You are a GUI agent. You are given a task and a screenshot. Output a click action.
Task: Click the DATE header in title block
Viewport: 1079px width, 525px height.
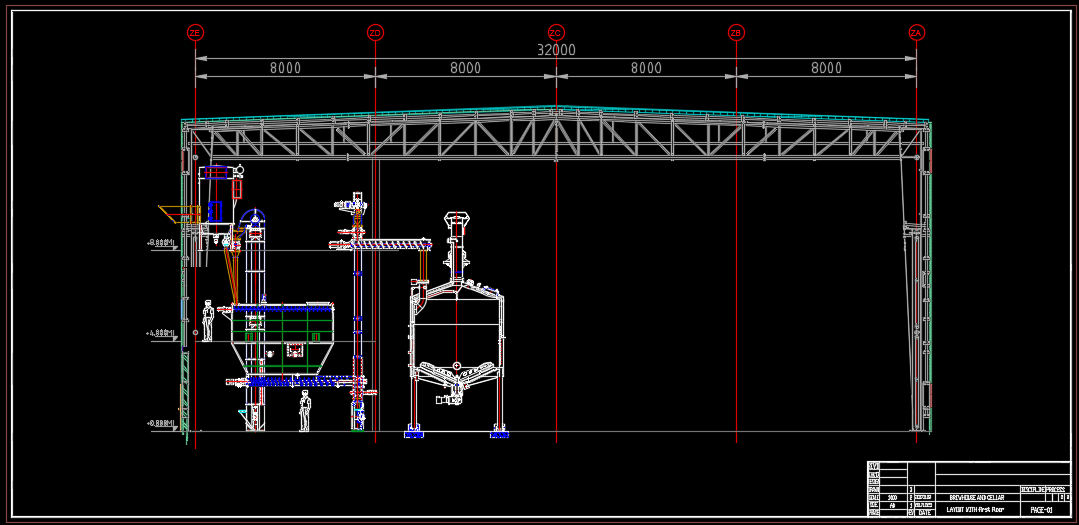(924, 513)
